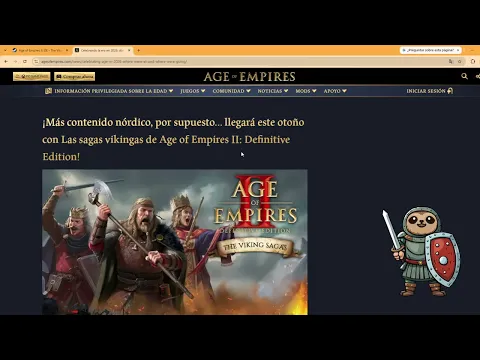Close the Steam Age of Empires tab
This screenshot has width=480, height=360.
pyautogui.click(x=67, y=50)
